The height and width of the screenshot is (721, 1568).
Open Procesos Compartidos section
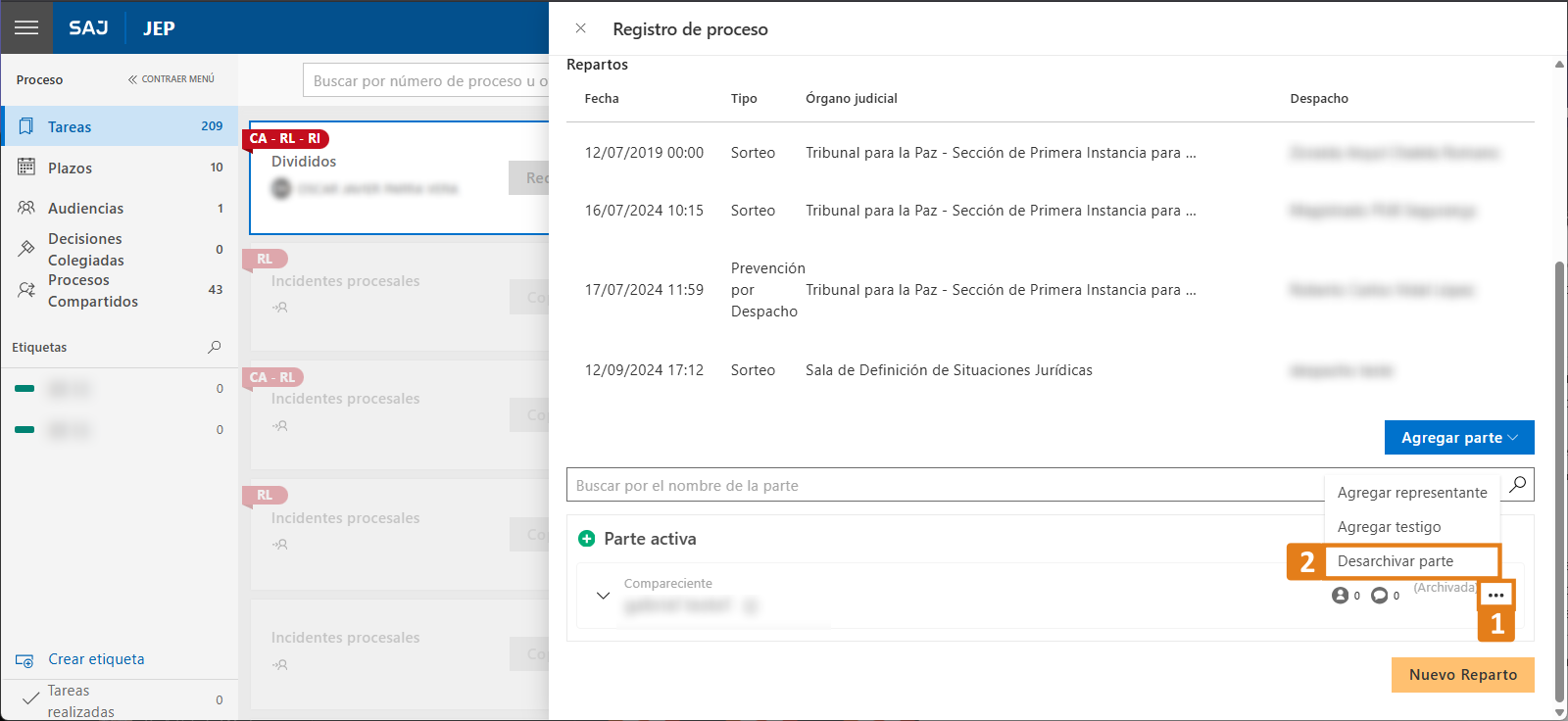tap(120, 290)
